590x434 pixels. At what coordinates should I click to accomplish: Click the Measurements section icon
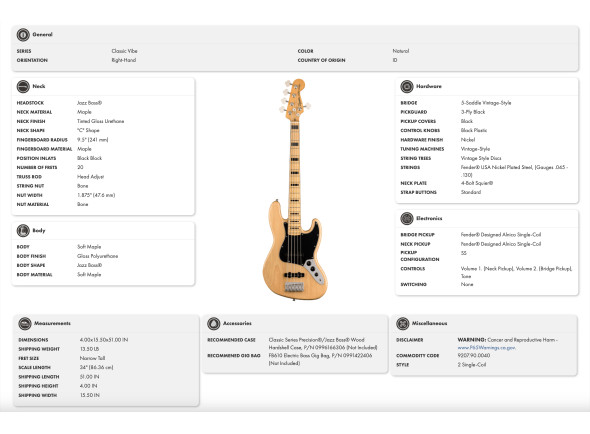click(25, 323)
